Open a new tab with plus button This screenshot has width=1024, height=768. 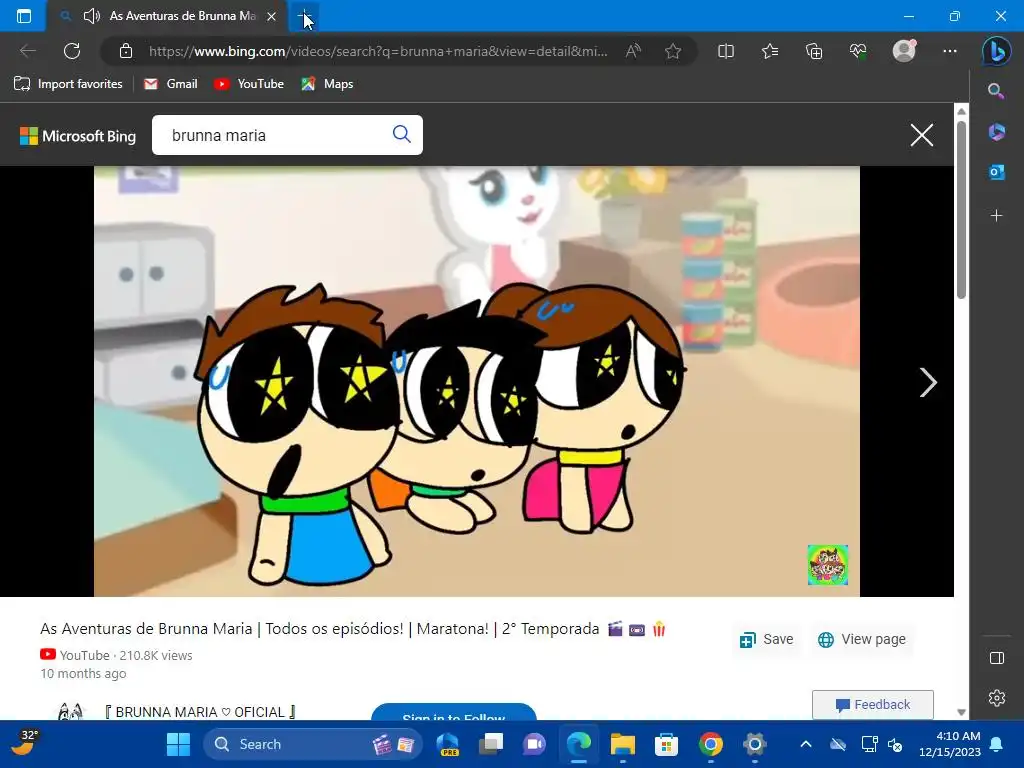pyautogui.click(x=304, y=16)
